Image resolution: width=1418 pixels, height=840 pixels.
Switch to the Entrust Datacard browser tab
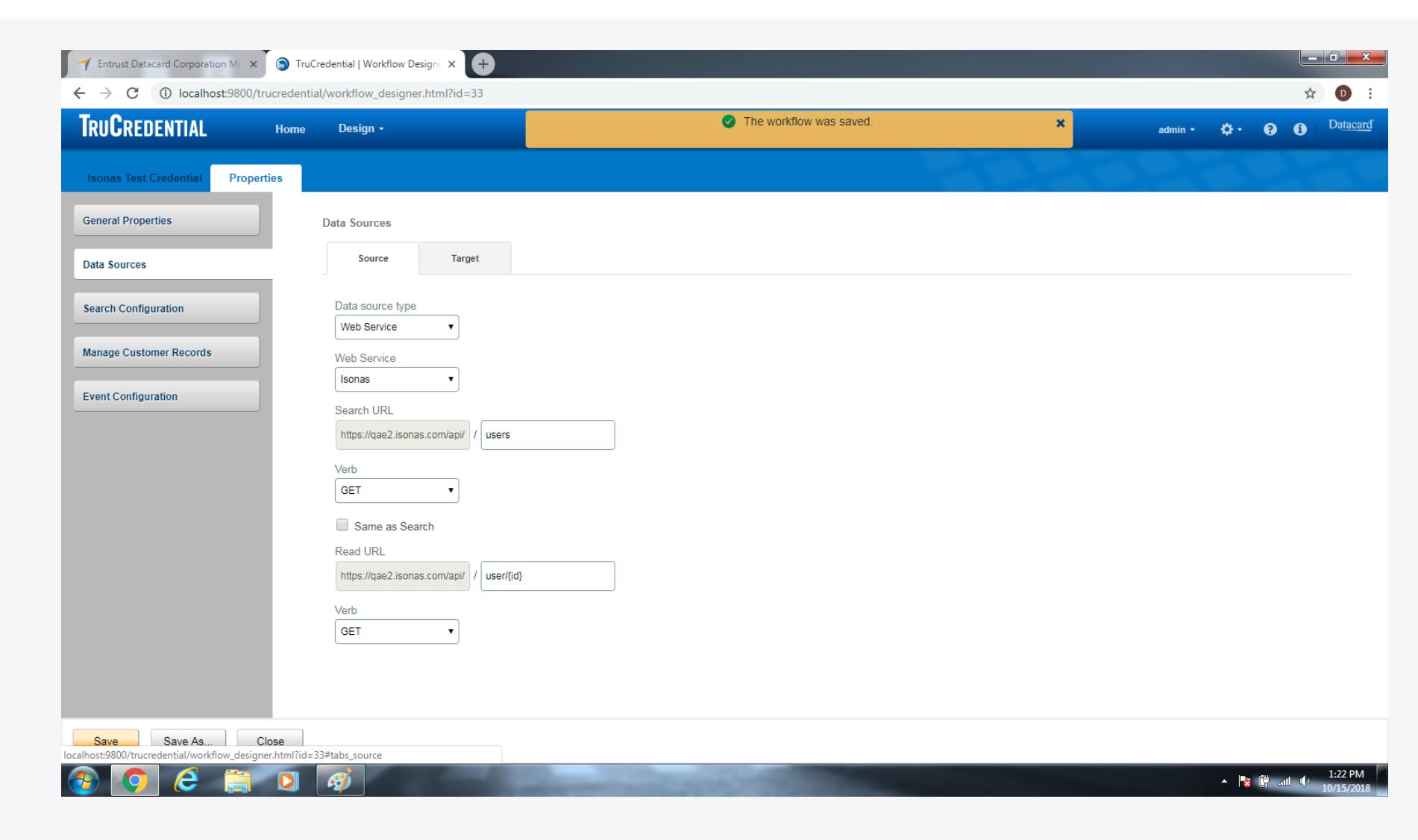[166, 64]
